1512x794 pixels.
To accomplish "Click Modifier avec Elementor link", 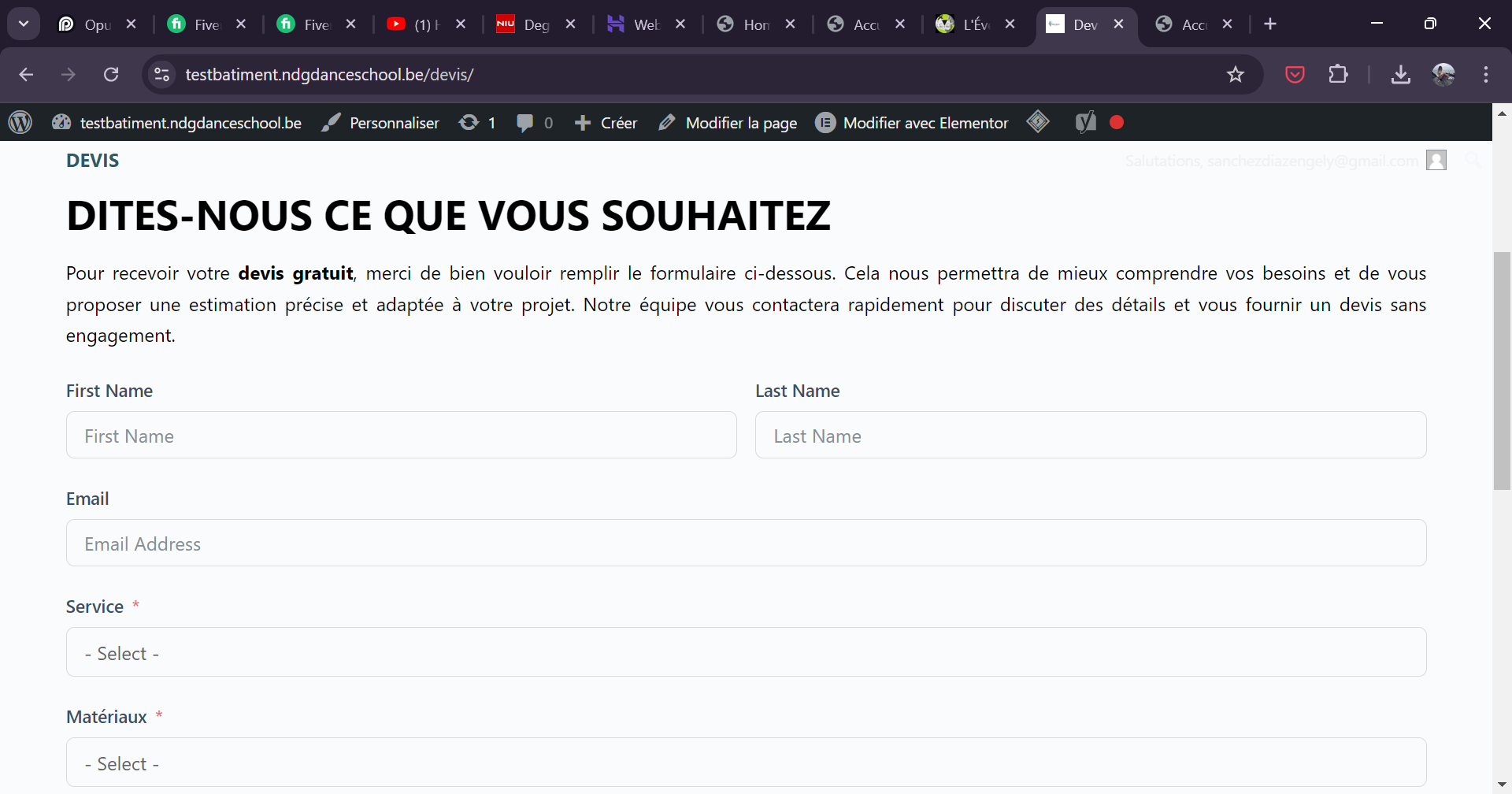I will (x=912, y=123).
